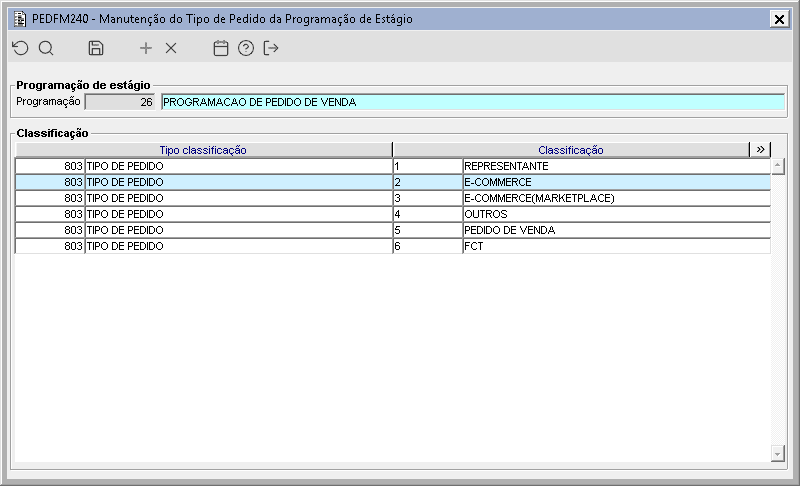Exit the form using the logout arrow icon
The width and height of the screenshot is (800, 486).
271,48
